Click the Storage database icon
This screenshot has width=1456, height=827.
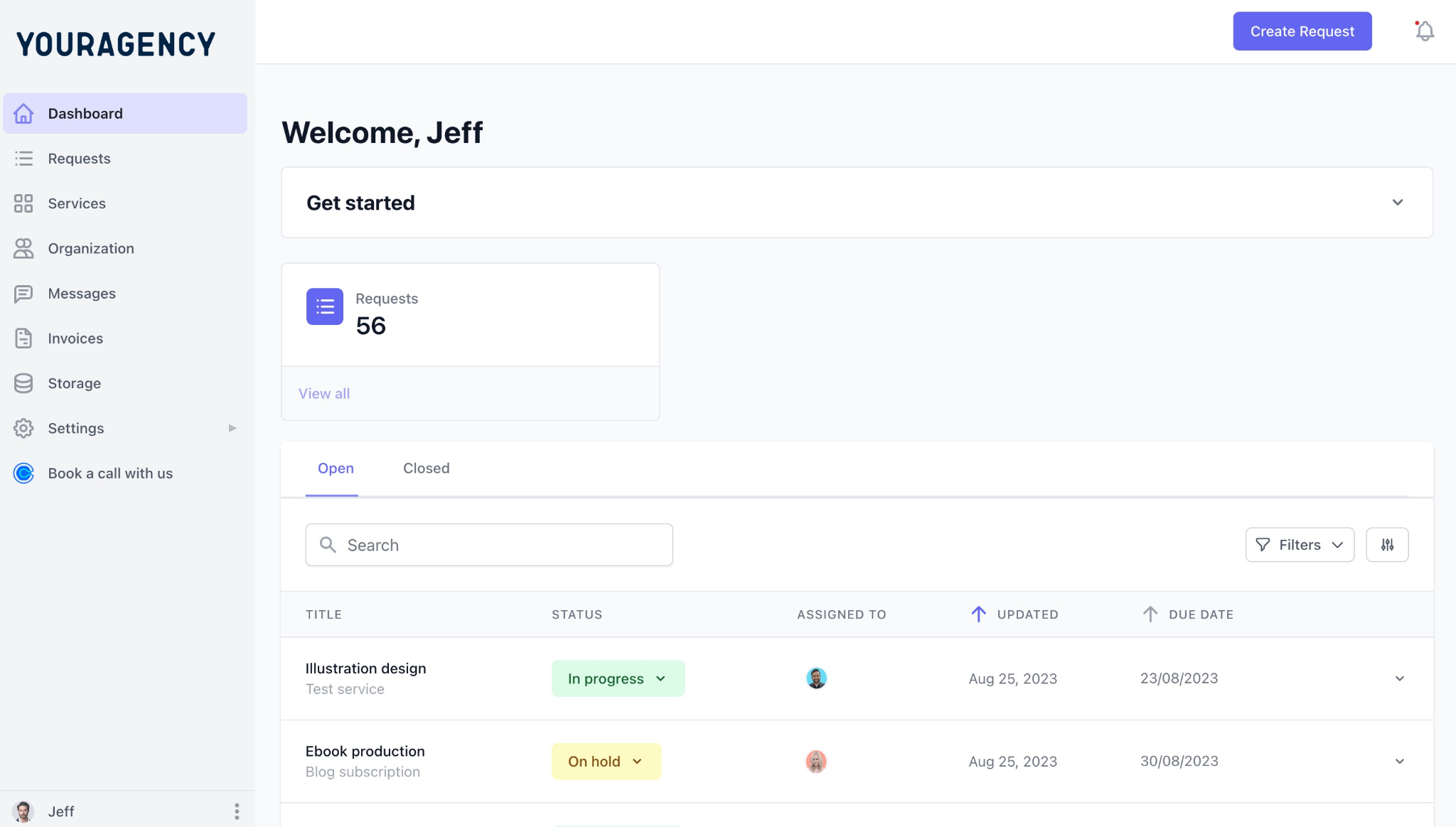pyautogui.click(x=23, y=383)
